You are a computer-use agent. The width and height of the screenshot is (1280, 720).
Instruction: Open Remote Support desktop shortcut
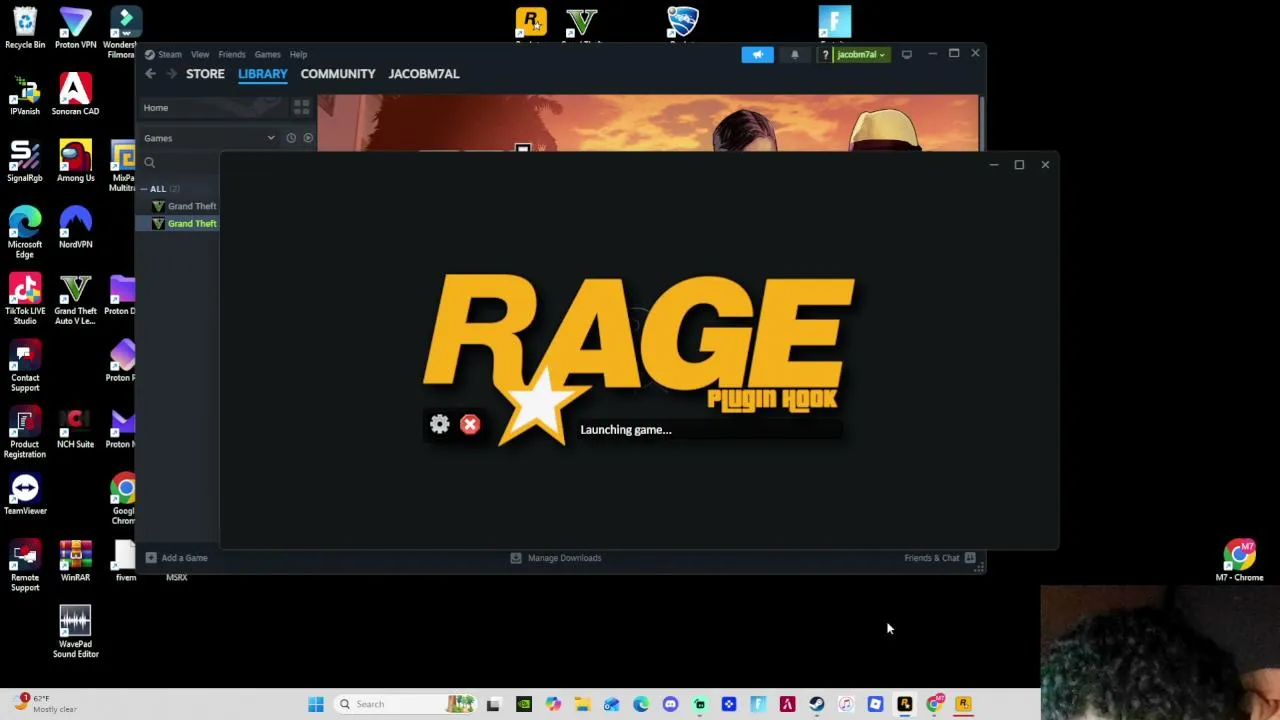pos(25,567)
